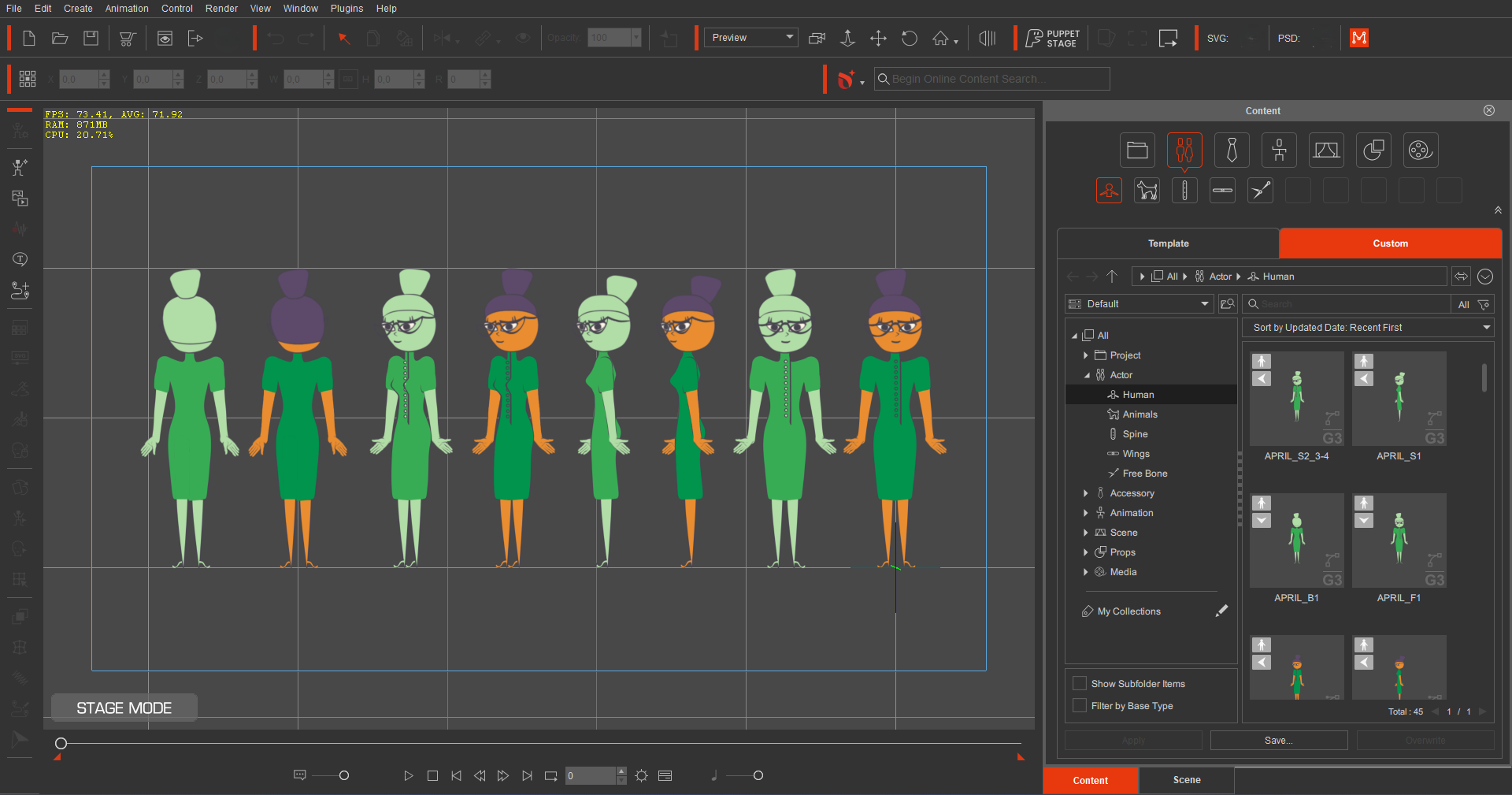The image size is (1512, 795).
Task: Collapse the Actor tree node
Action: point(1087,375)
